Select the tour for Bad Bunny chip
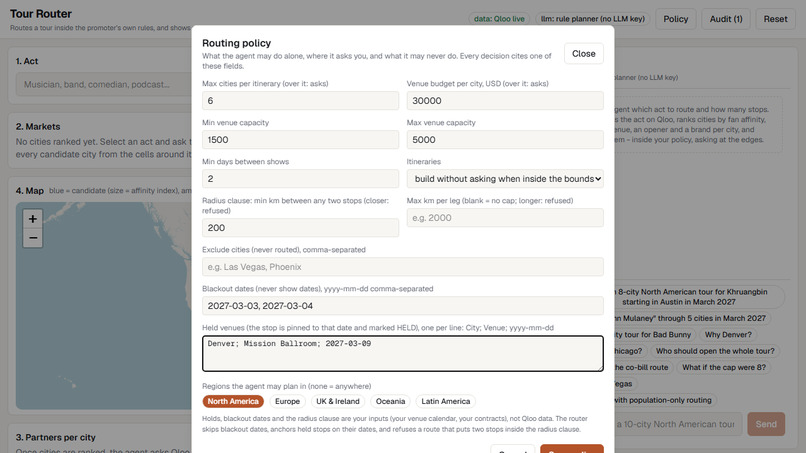This screenshot has width=806, height=453. 653,334
